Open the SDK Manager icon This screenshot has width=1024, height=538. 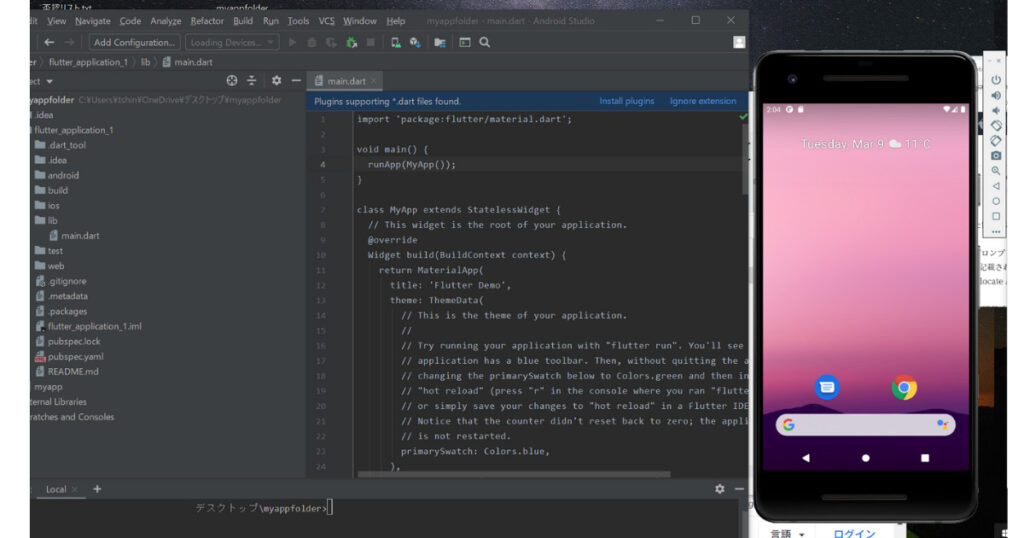tap(415, 42)
